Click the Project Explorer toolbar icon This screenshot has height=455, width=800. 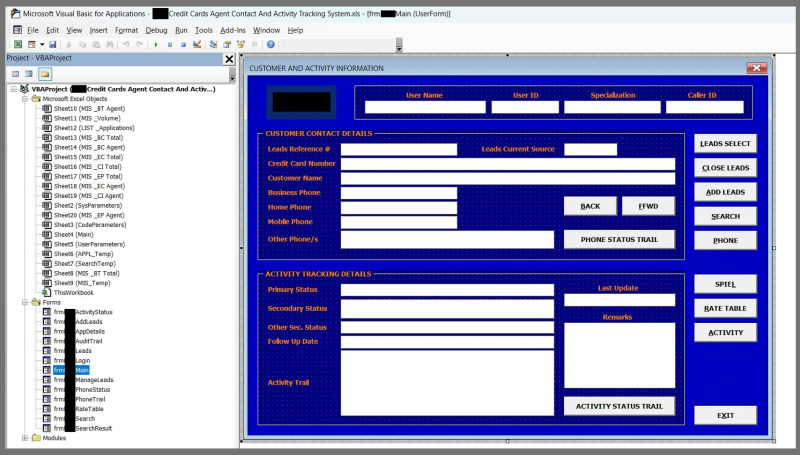[x=213, y=45]
